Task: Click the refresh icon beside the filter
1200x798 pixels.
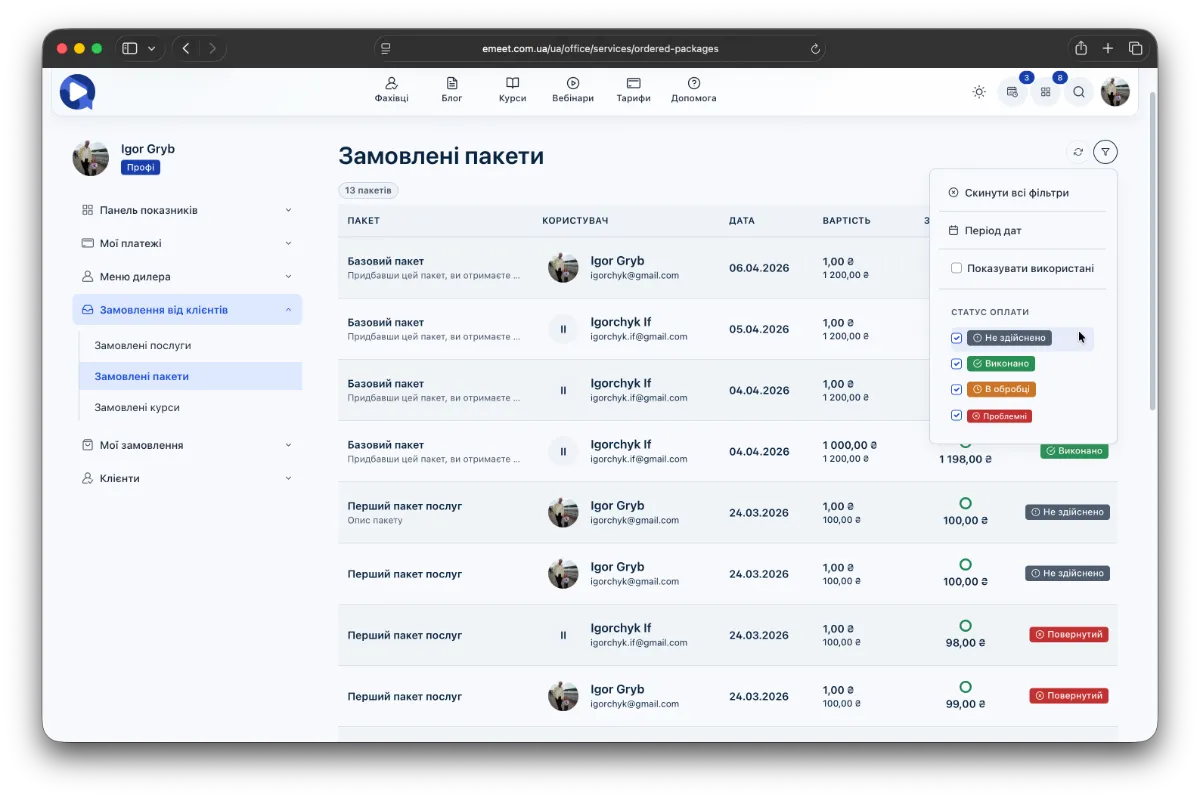Action: coord(1078,152)
